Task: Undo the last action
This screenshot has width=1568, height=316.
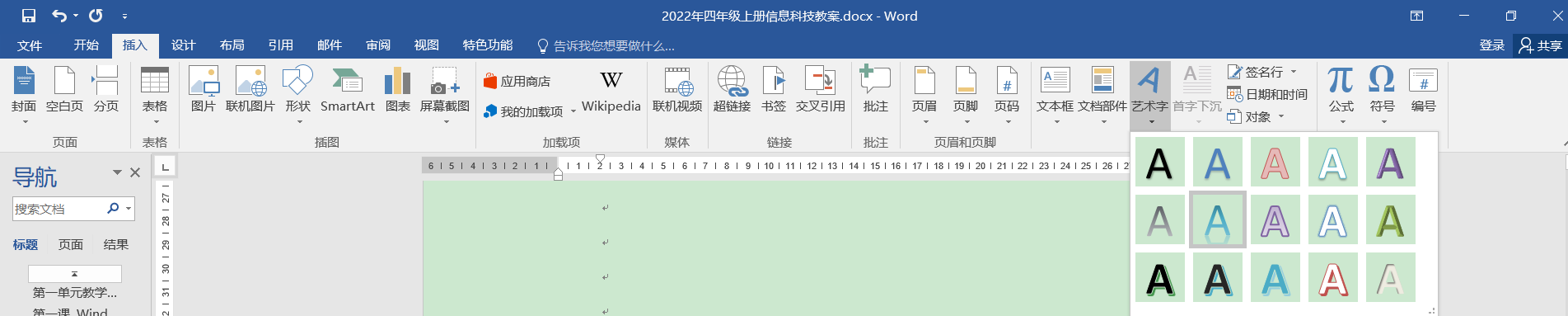Action: coord(59,16)
